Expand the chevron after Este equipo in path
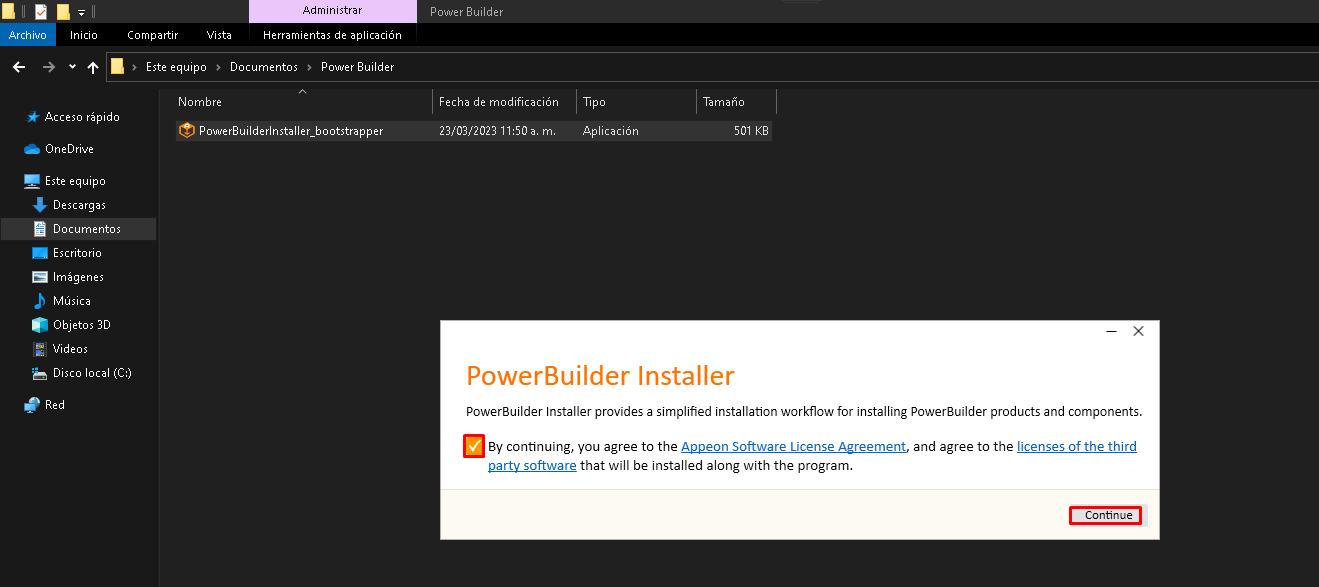 pyautogui.click(x=218, y=67)
